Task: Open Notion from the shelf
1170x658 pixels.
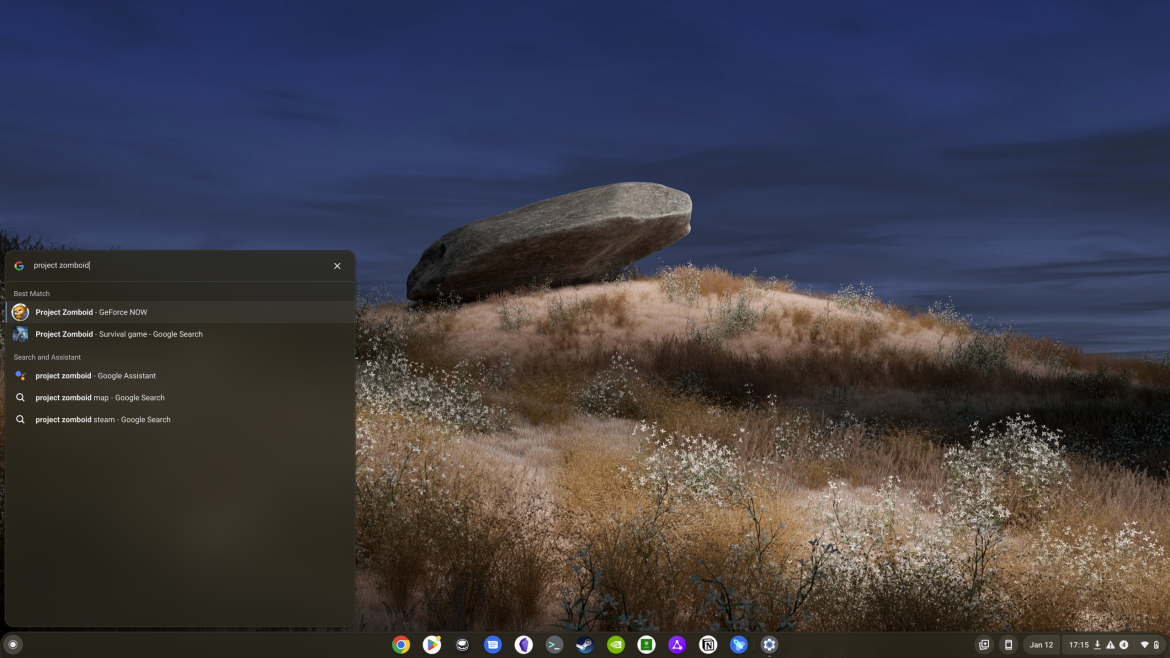Action: (707, 645)
